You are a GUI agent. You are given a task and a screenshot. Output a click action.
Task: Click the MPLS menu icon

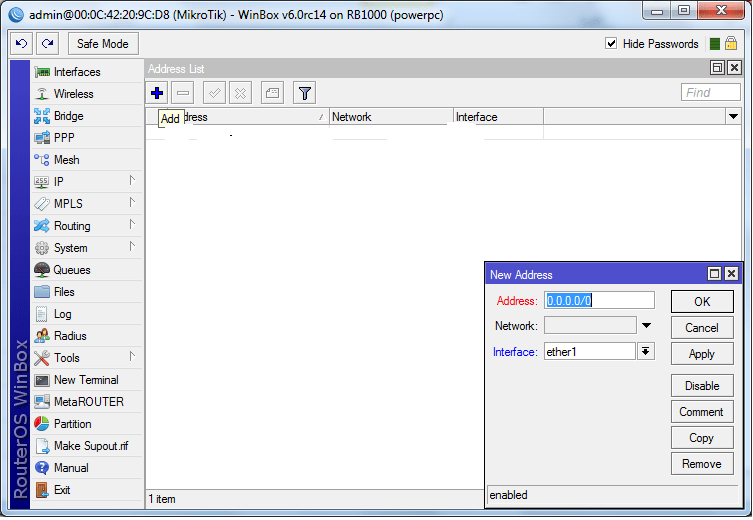point(42,204)
